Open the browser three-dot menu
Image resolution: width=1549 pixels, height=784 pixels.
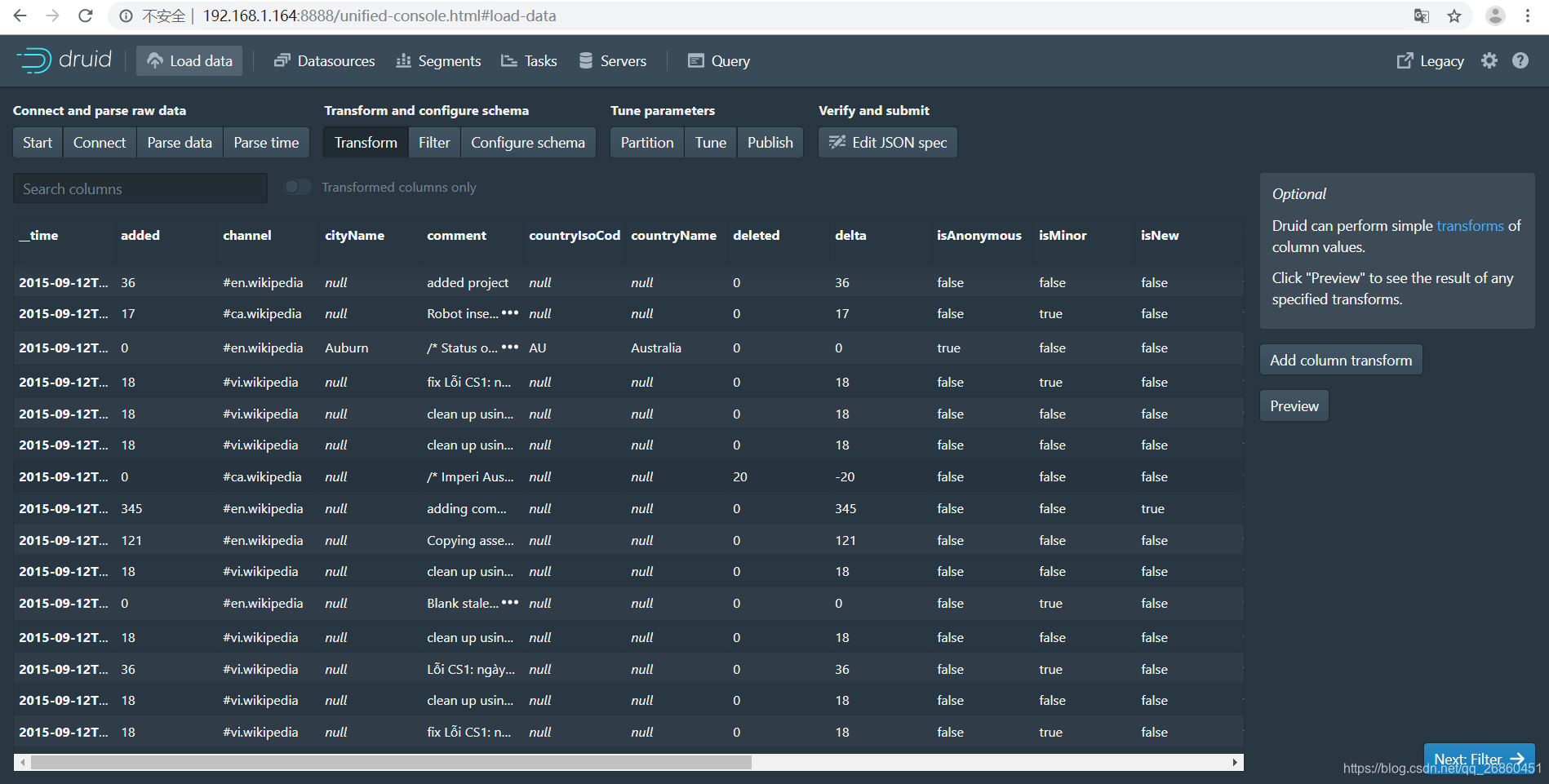click(1528, 16)
